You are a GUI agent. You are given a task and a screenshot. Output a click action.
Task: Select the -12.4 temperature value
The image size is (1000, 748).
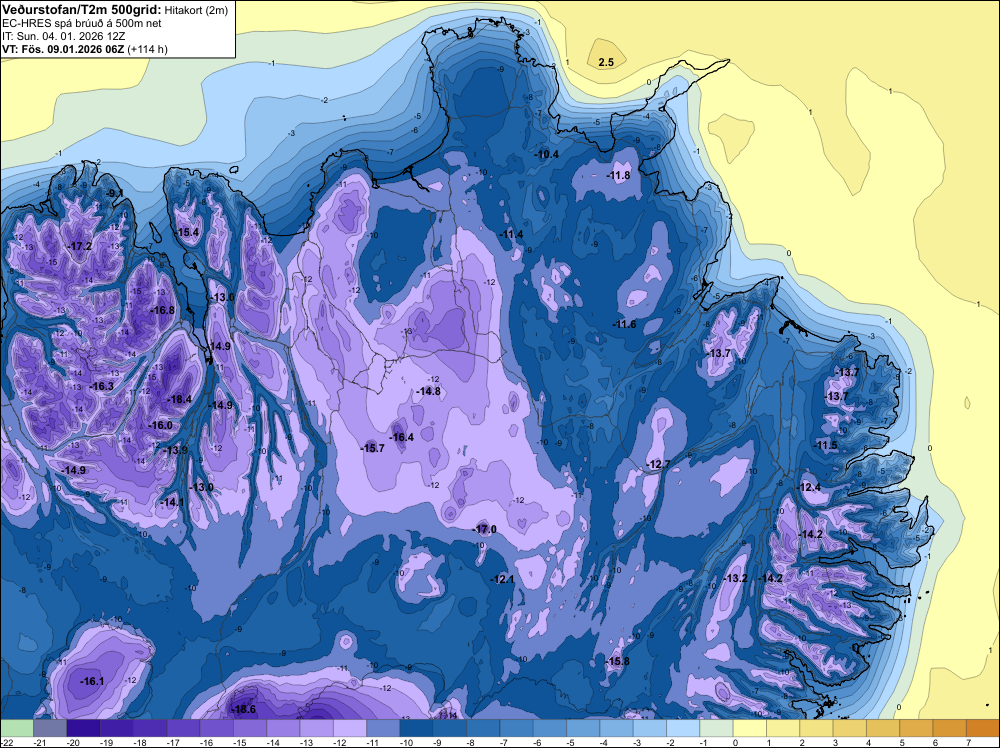click(x=809, y=487)
